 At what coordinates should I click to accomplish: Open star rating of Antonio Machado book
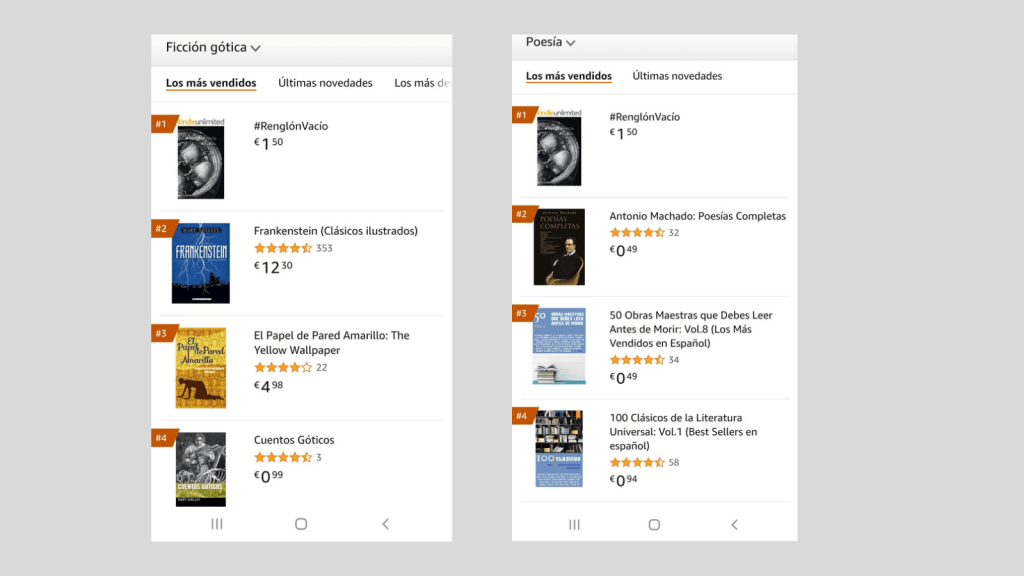[x=637, y=233]
